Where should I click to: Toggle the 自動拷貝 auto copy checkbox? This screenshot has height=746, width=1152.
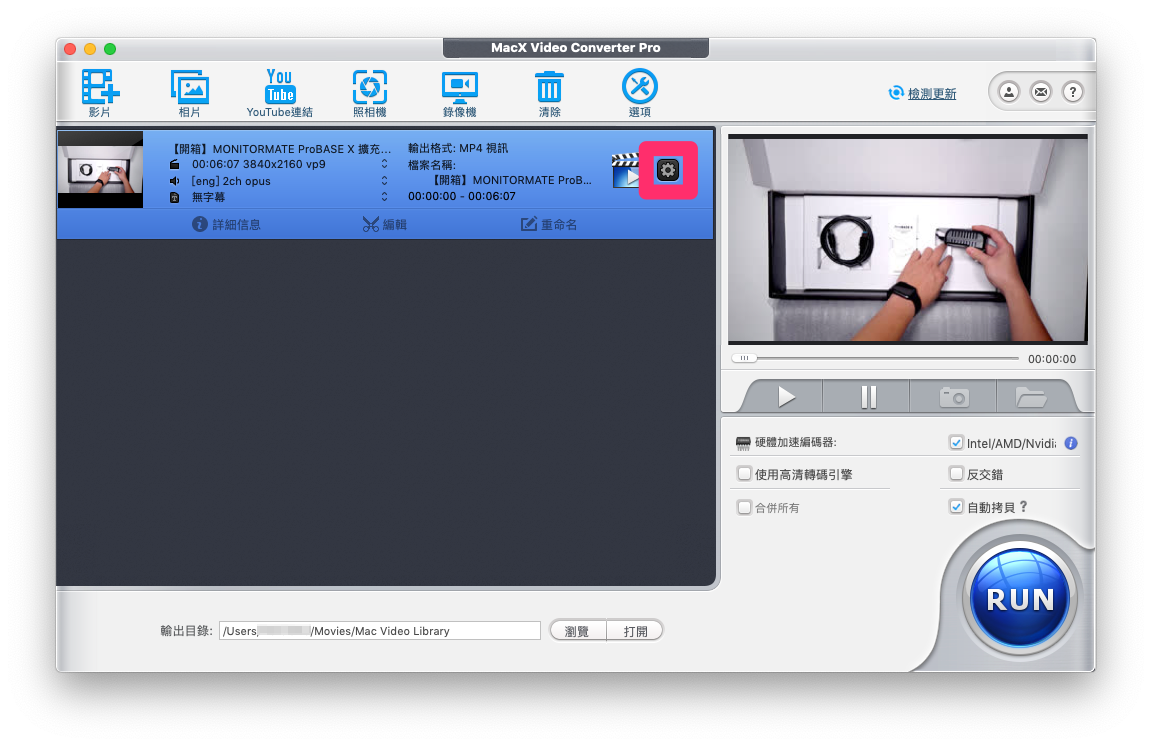(x=956, y=506)
